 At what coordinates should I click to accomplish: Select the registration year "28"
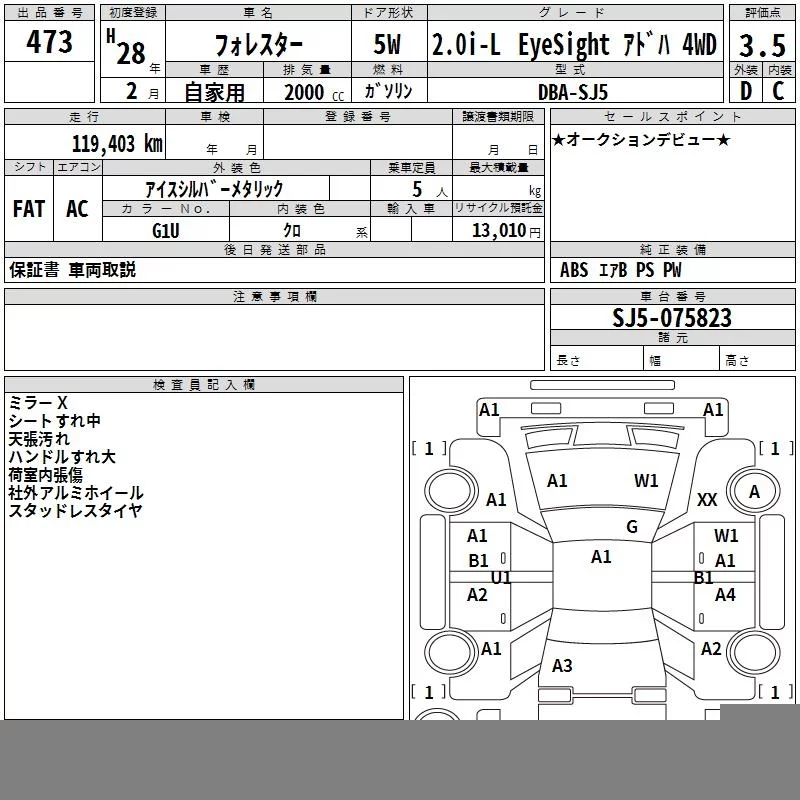coord(131,53)
